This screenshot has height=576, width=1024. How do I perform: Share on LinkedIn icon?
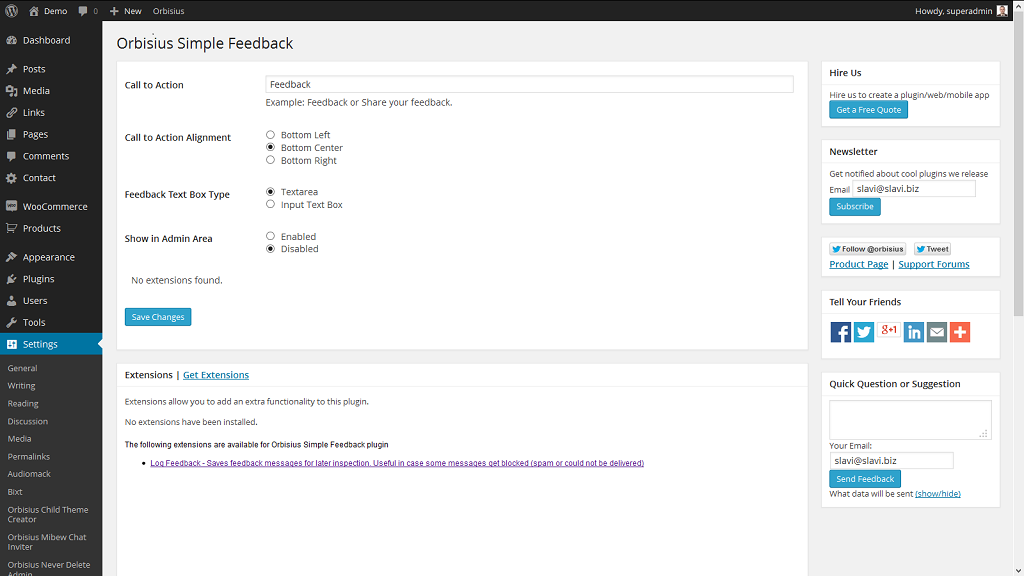pos(914,332)
